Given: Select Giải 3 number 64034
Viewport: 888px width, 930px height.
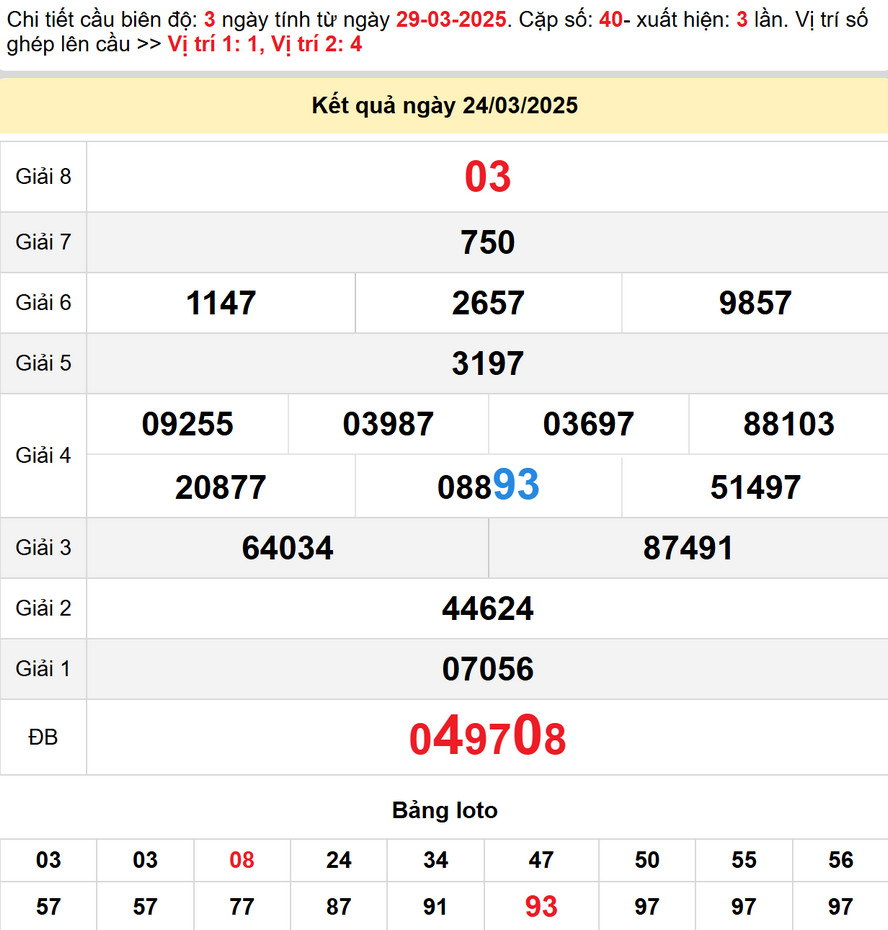Looking at the screenshot, I should 287,548.
